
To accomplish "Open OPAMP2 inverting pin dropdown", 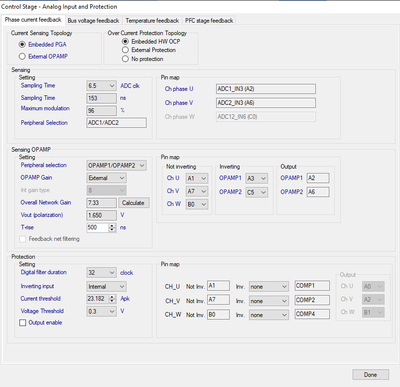I will coord(257,192).
